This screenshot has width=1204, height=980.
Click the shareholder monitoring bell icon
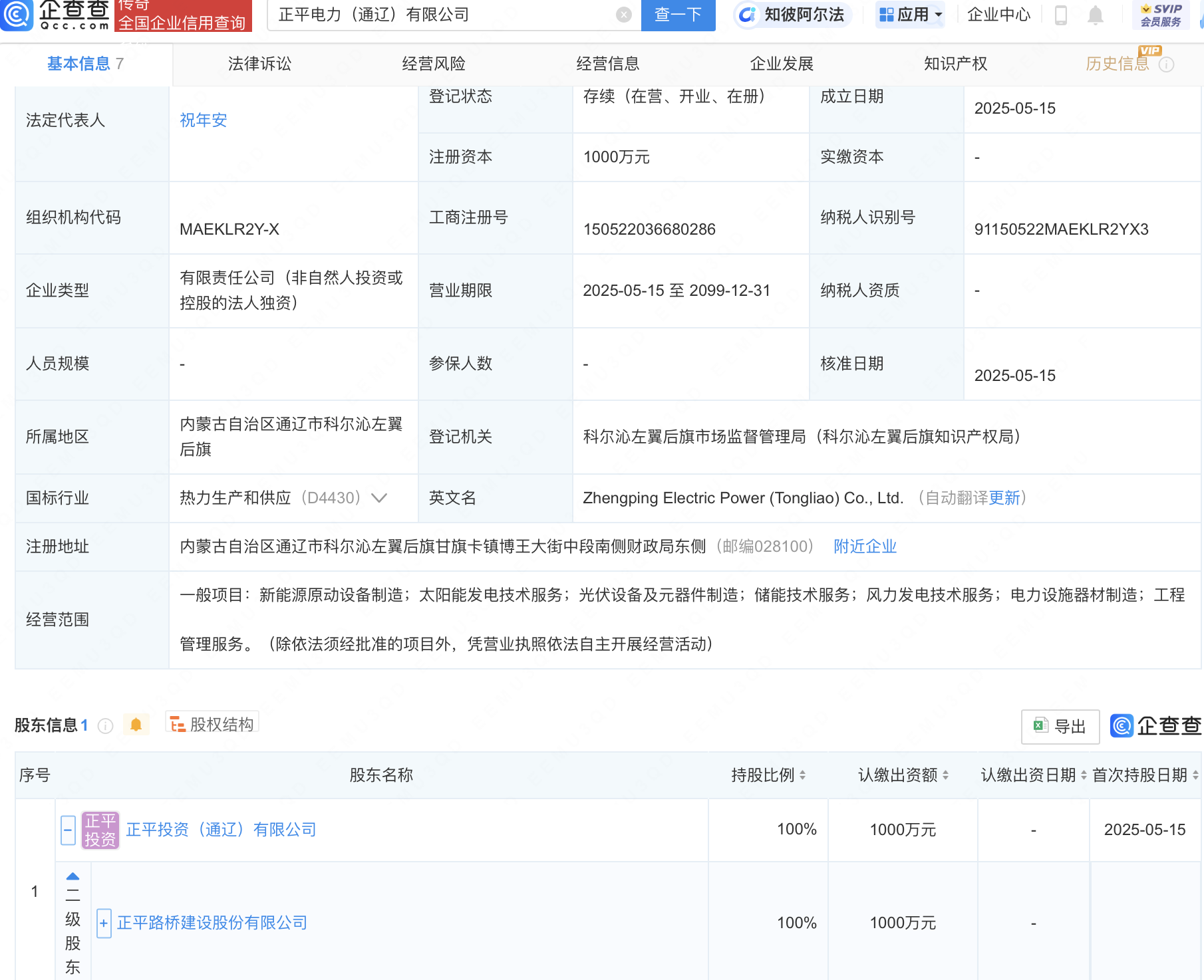coord(136,725)
